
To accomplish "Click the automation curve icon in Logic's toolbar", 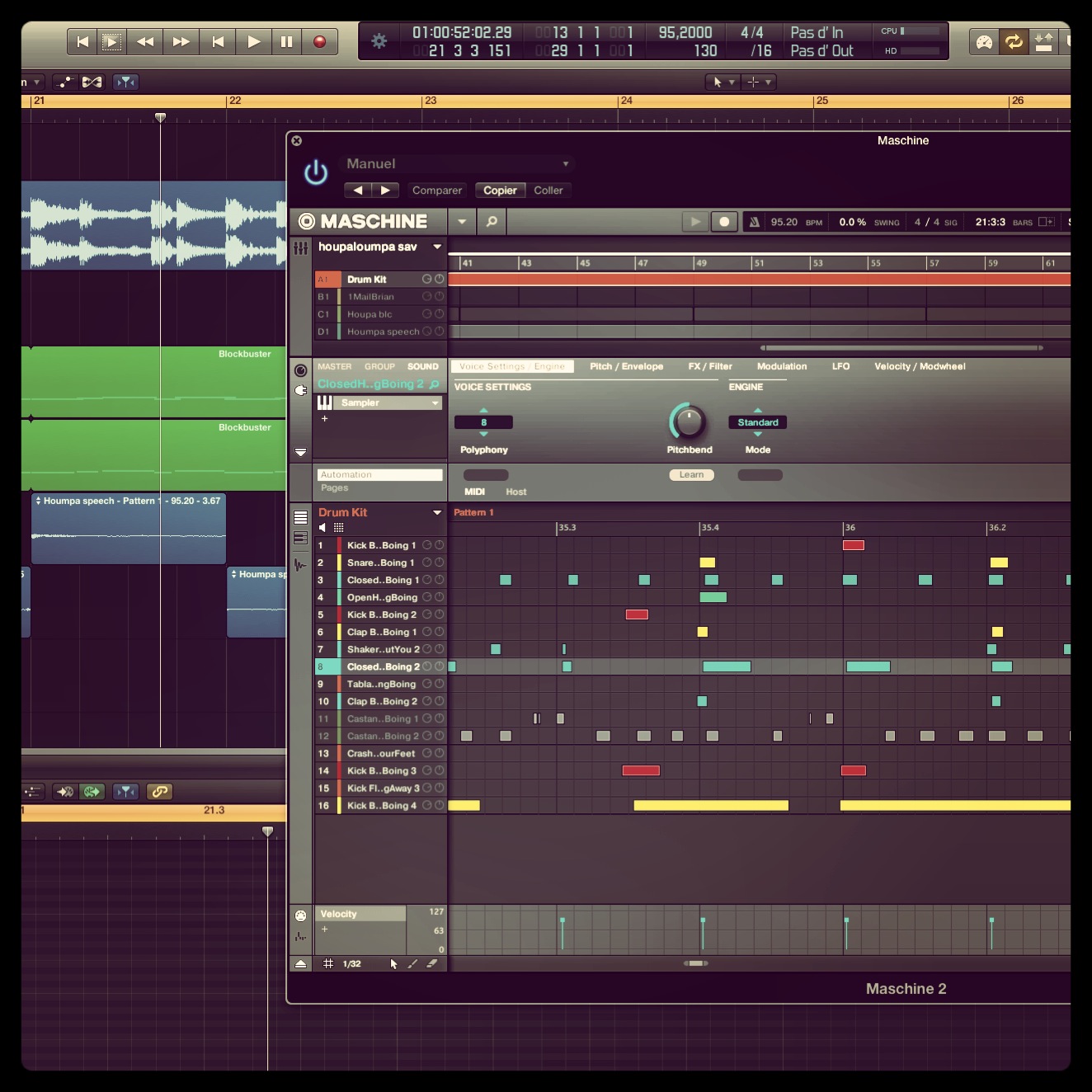I will pyautogui.click(x=64, y=82).
